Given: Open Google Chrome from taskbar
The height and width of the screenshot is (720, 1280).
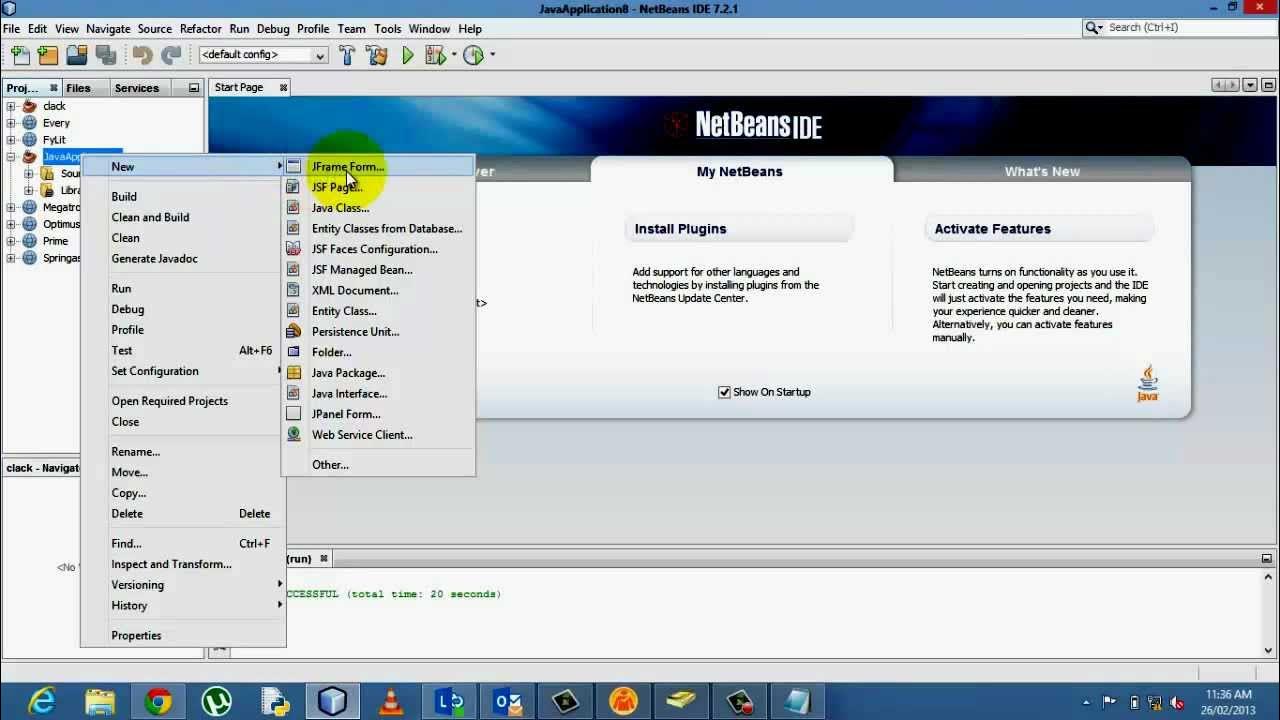Looking at the screenshot, I should [158, 702].
